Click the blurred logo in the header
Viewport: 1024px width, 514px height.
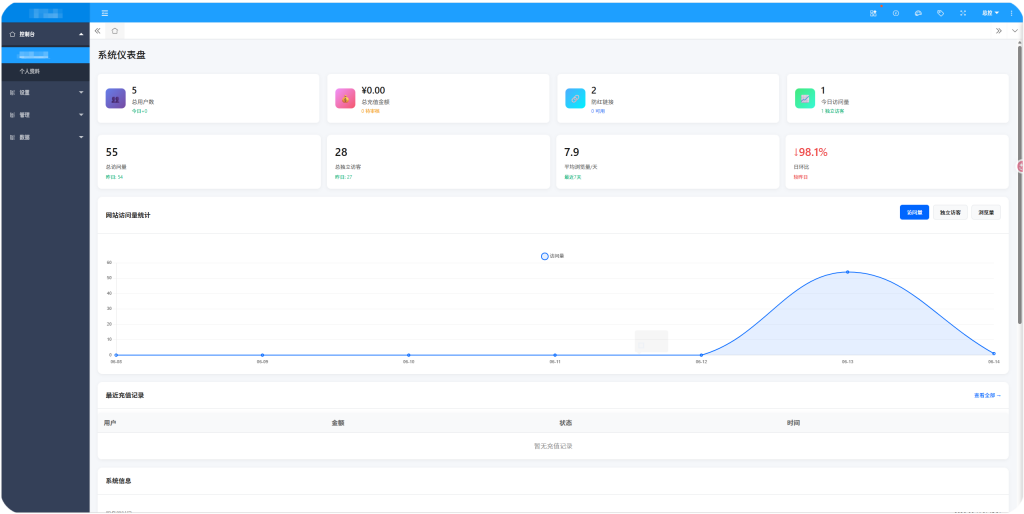pyautogui.click(x=45, y=12)
